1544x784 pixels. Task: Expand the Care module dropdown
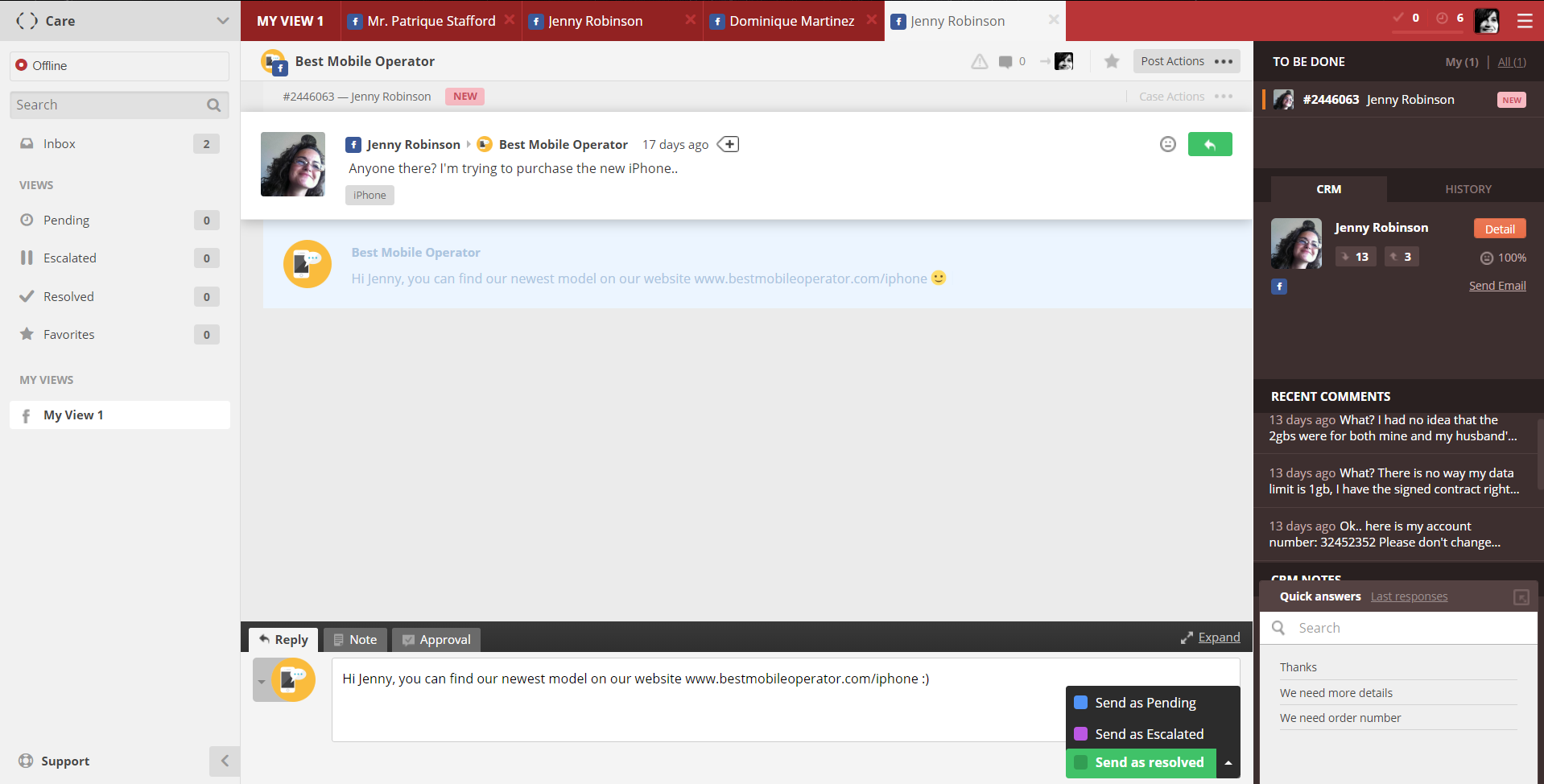click(x=223, y=21)
